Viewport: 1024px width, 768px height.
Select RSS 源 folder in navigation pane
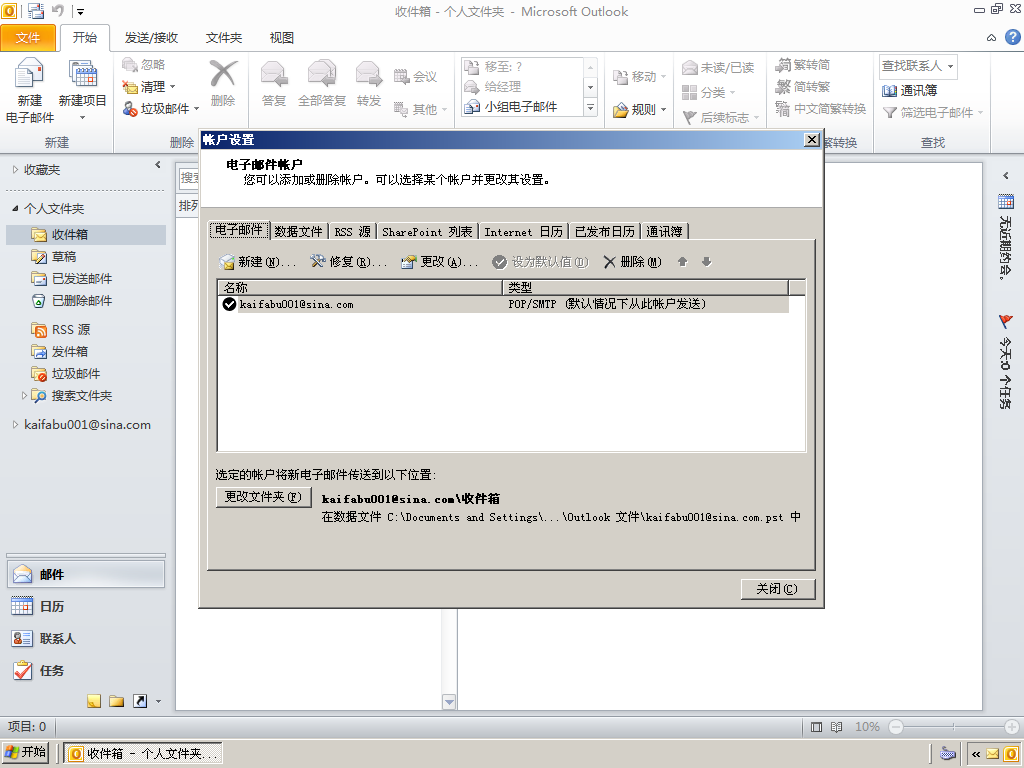(x=70, y=330)
